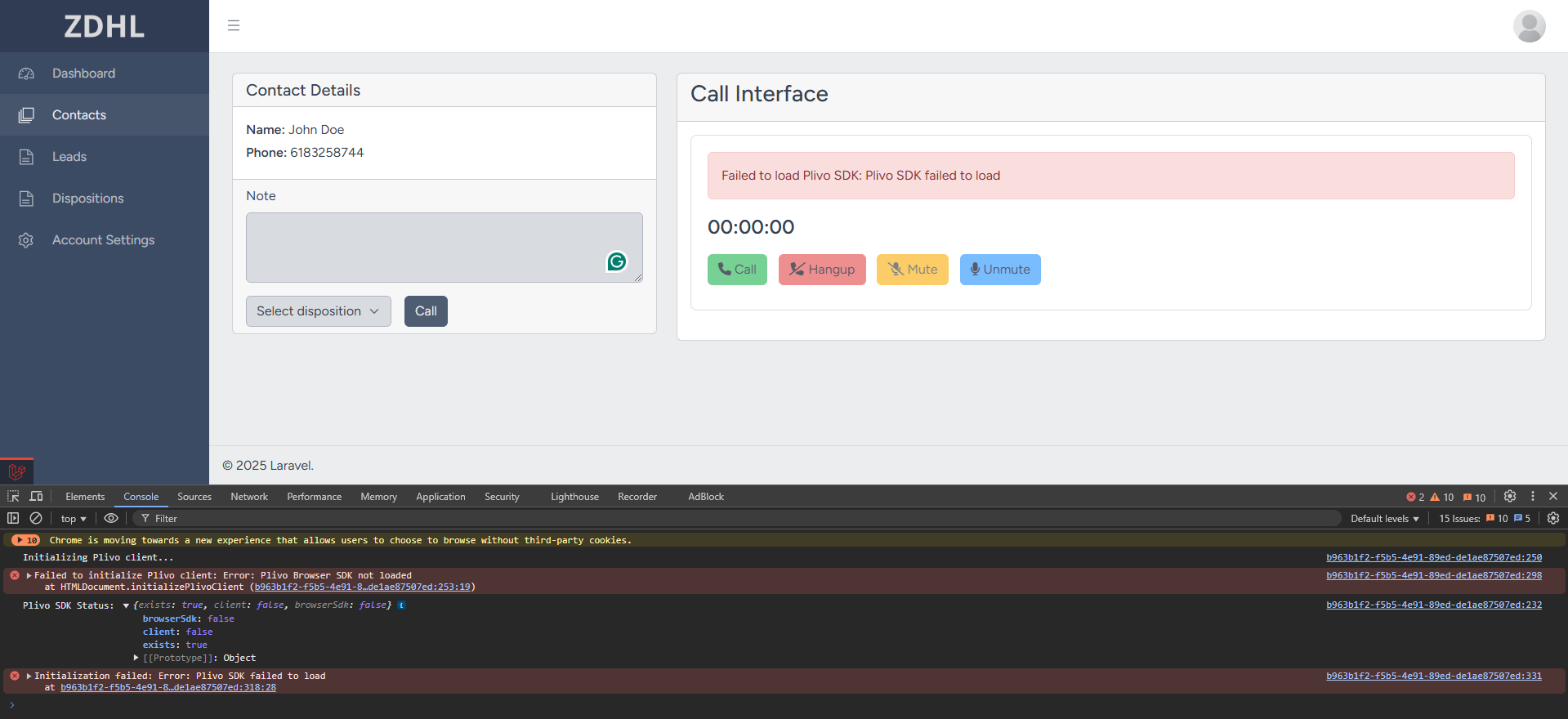The image size is (1568, 719).
Task: Activate DevTools inspect element picker
Action: pos(13,496)
